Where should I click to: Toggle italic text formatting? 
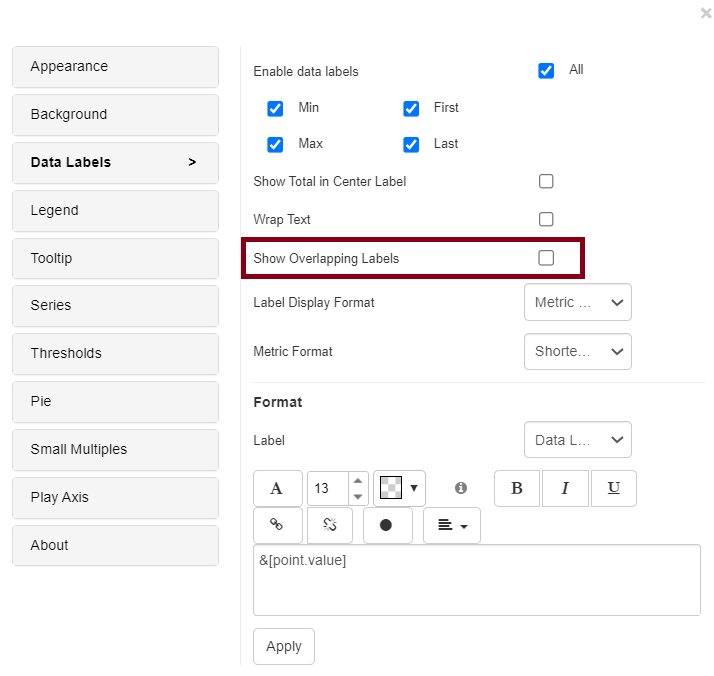click(x=566, y=488)
